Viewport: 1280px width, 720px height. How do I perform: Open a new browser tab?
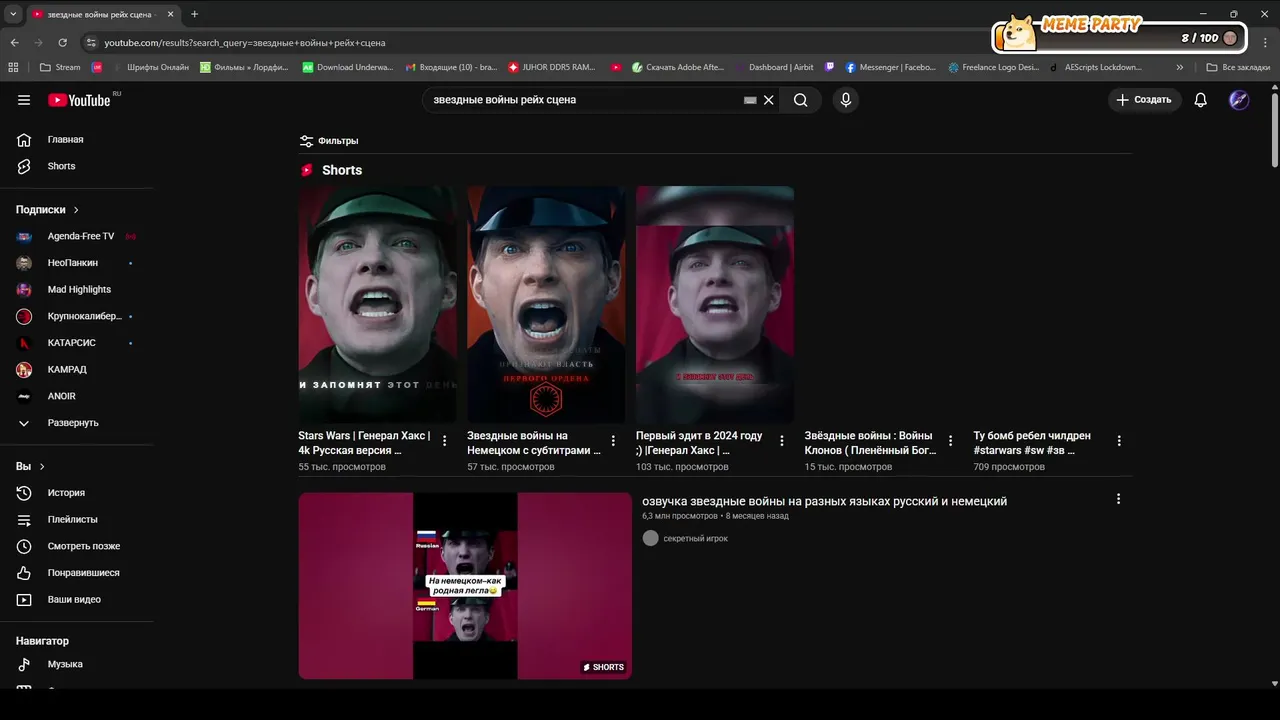pyautogui.click(x=194, y=14)
